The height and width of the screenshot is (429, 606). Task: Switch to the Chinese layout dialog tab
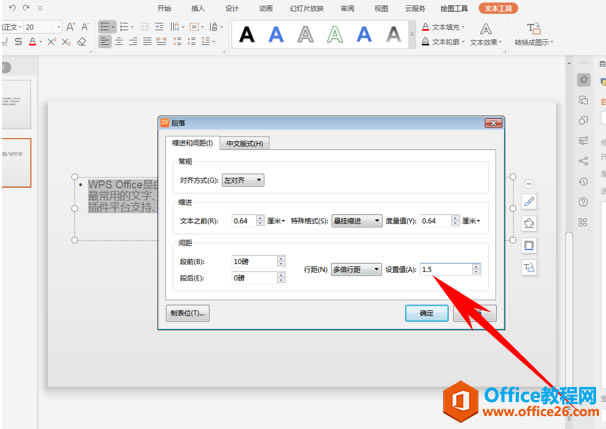[245, 143]
